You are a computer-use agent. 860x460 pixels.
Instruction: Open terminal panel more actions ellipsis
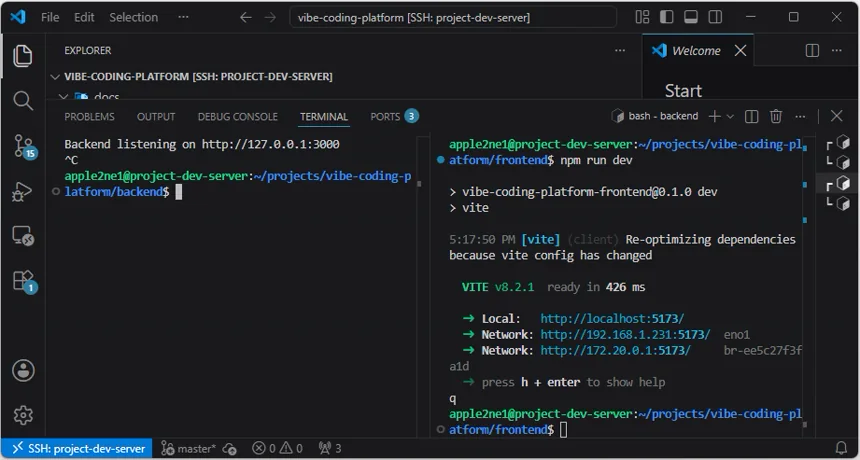(x=800, y=116)
